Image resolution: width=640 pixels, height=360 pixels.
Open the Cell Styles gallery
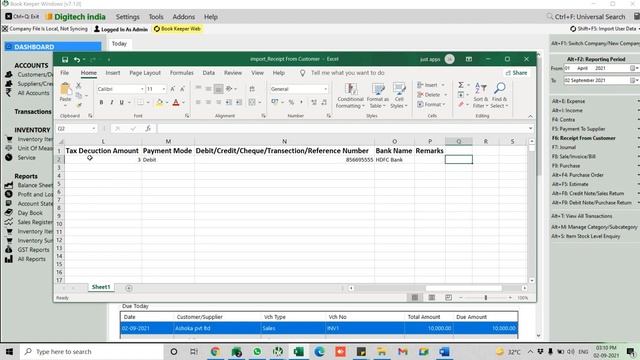pyautogui.click(x=399, y=96)
